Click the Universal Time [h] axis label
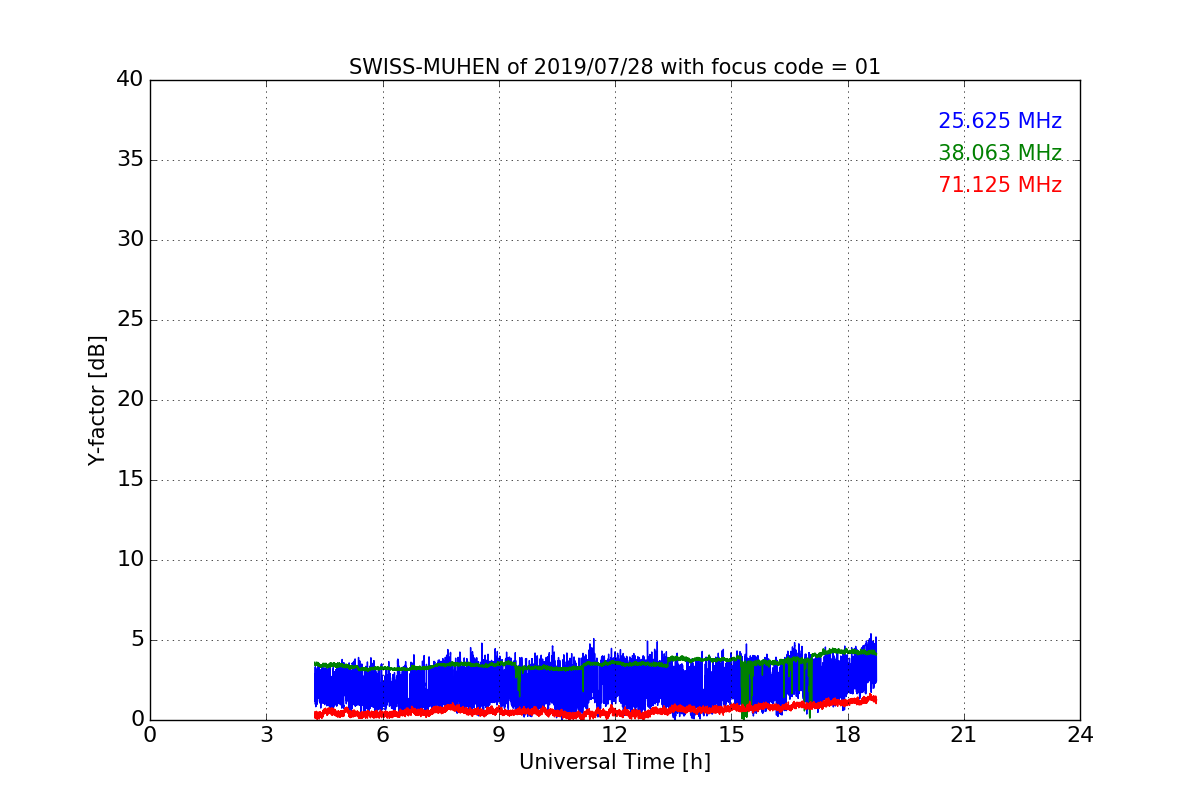The height and width of the screenshot is (800, 1200). pos(614,762)
